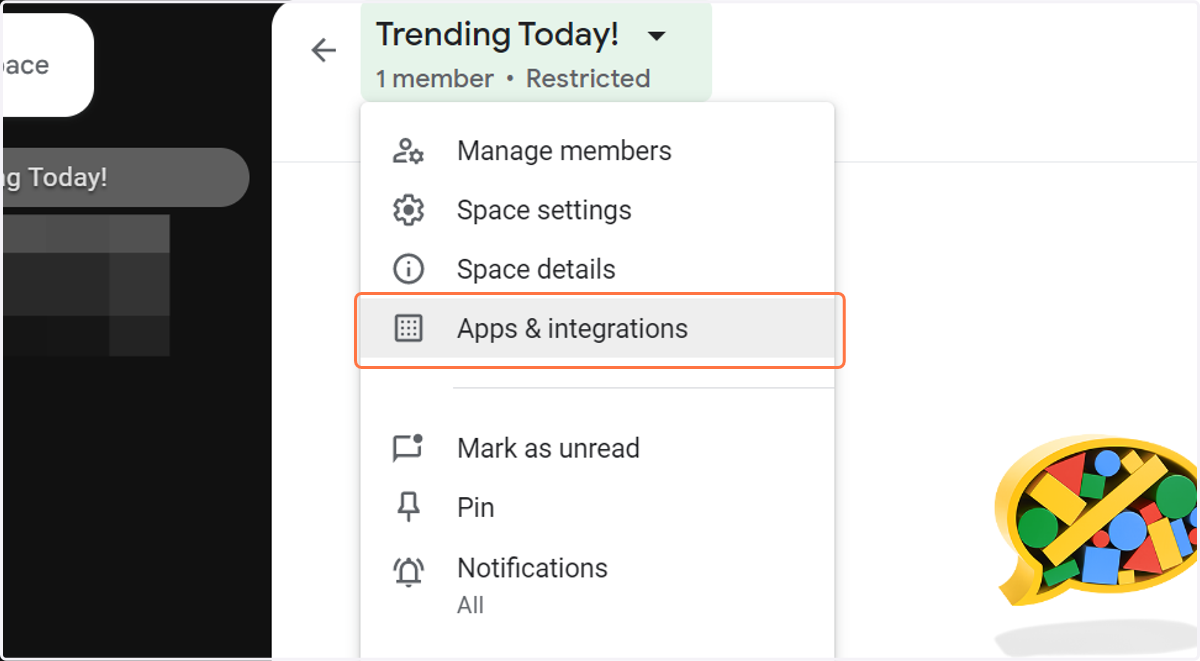Click the Notifications bell icon
Screen dimensions: 1200x661
coord(408,572)
